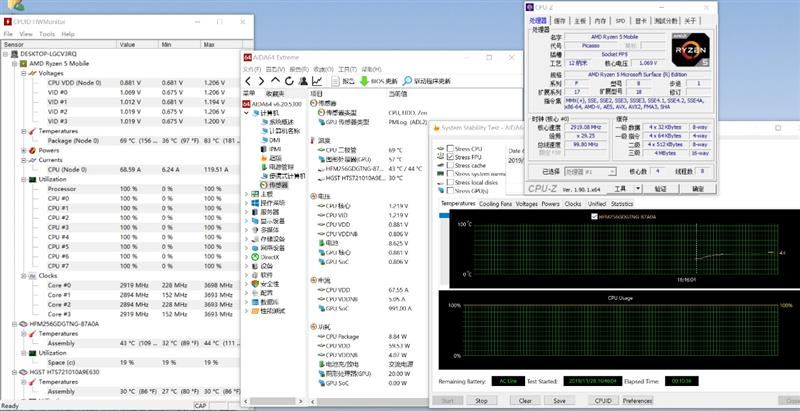Click the Clear button in Stability Test

point(525,401)
